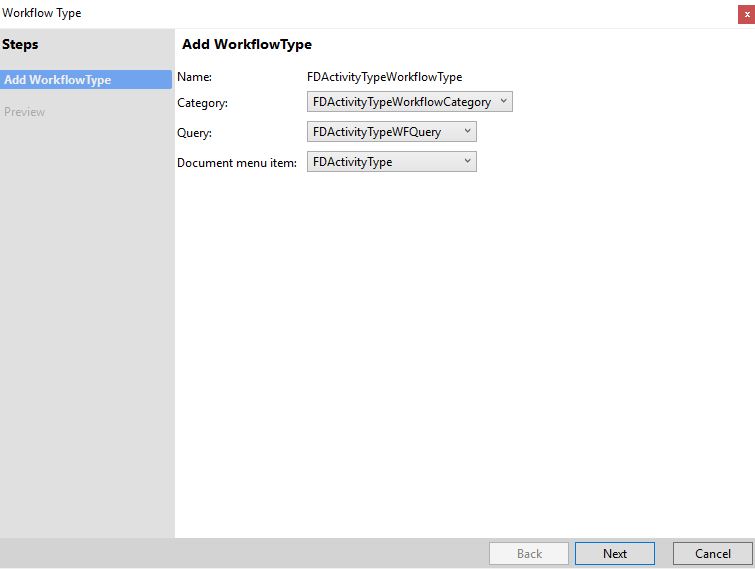Open the Query combo box
The image size is (755, 569).
[392, 131]
